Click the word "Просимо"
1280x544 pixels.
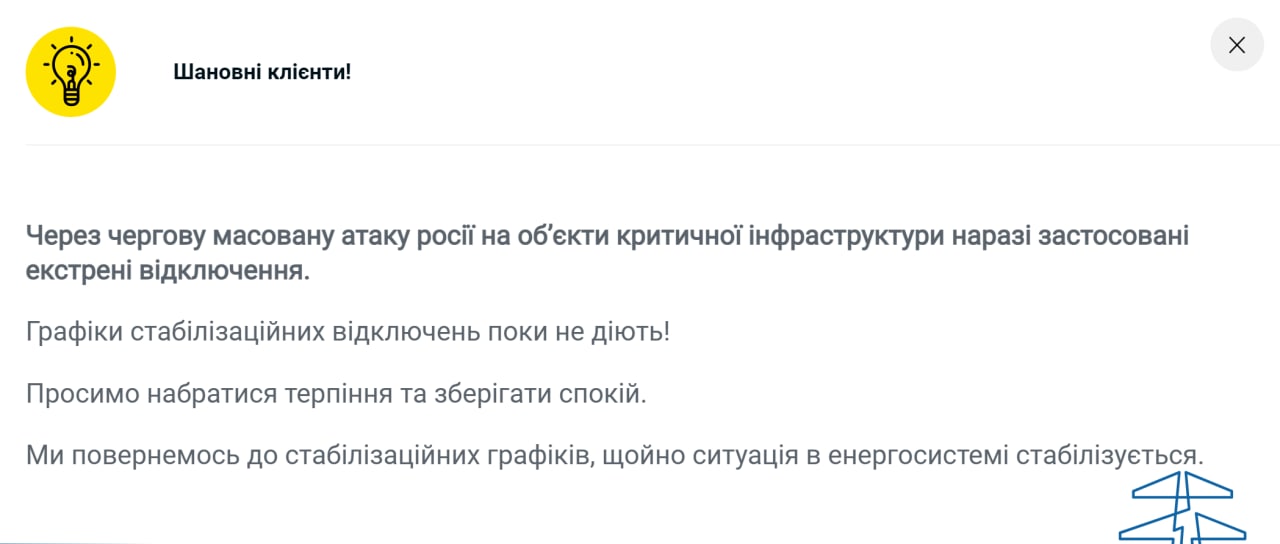tap(83, 393)
